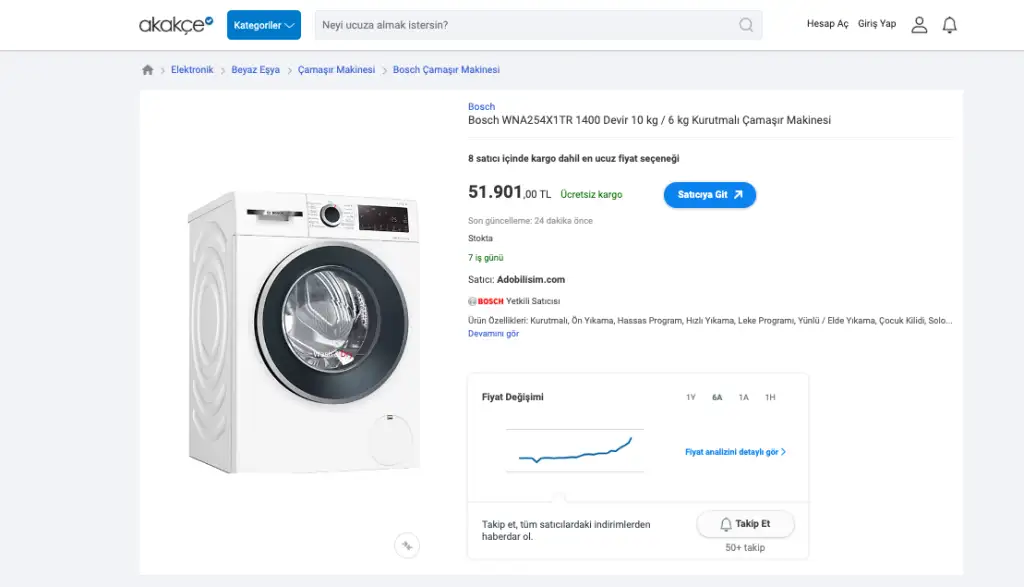Select the 1Y price history range

[691, 397]
